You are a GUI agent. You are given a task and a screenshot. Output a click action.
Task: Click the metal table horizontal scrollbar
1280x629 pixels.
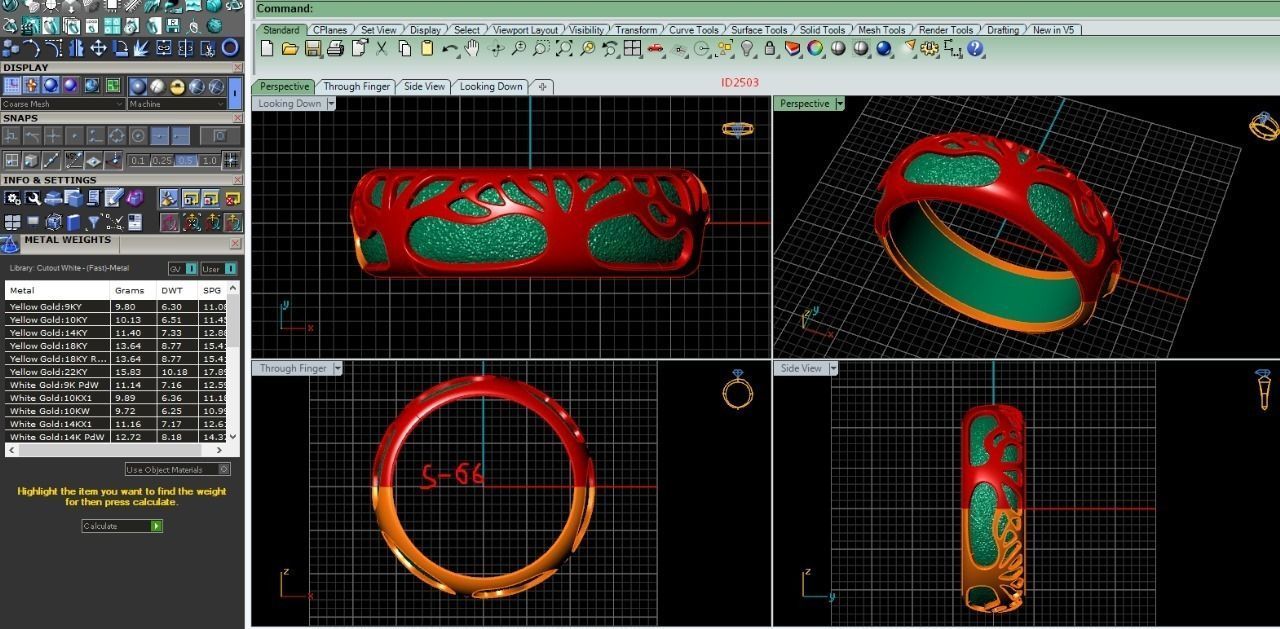(116, 449)
